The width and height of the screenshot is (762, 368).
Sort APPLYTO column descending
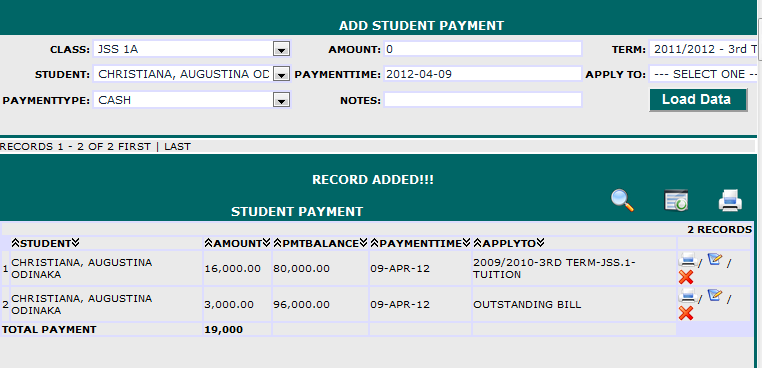pos(540,243)
